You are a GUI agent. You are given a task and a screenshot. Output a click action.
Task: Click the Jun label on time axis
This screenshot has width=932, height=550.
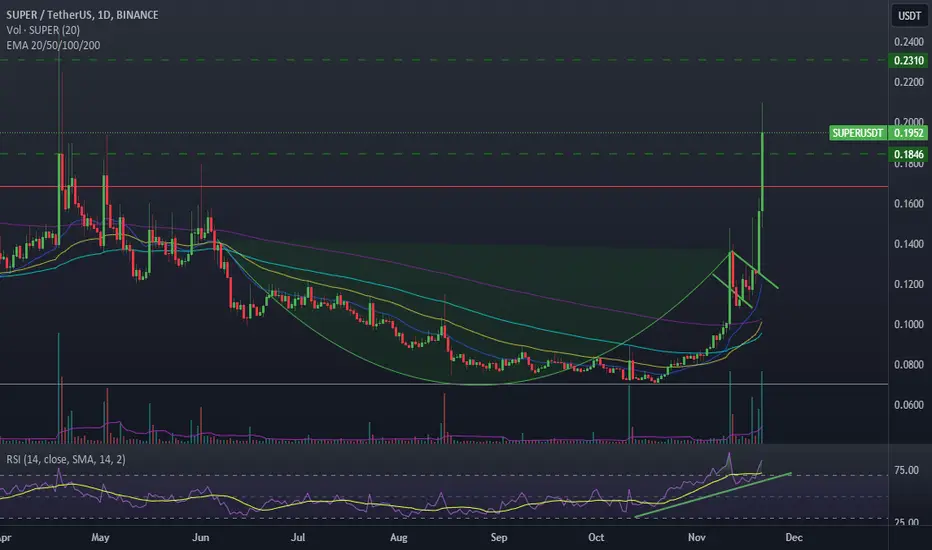[200, 538]
